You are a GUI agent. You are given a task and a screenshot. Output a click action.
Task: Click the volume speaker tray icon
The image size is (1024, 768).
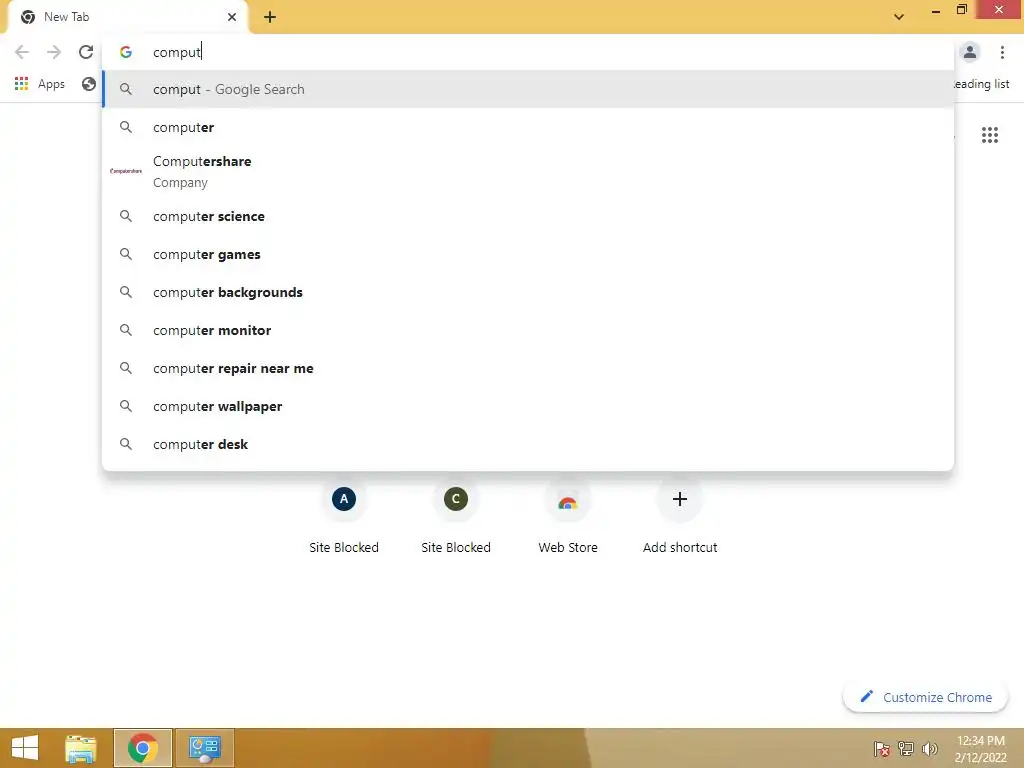[929, 748]
